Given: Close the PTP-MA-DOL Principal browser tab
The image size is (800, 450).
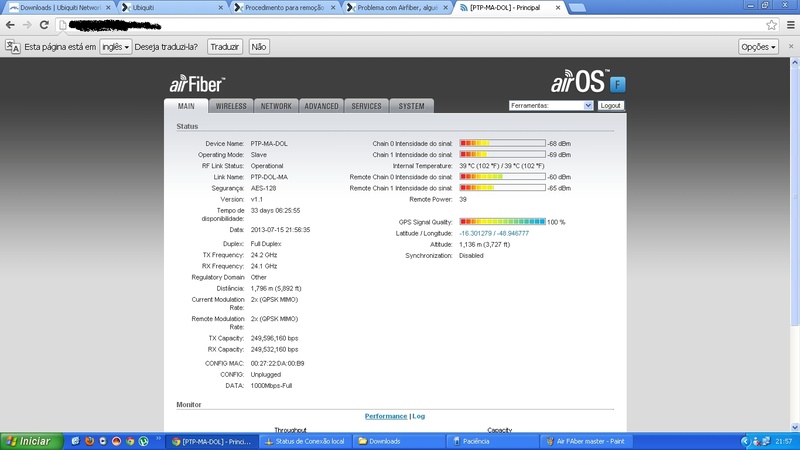Looking at the screenshot, I should click(x=558, y=8).
